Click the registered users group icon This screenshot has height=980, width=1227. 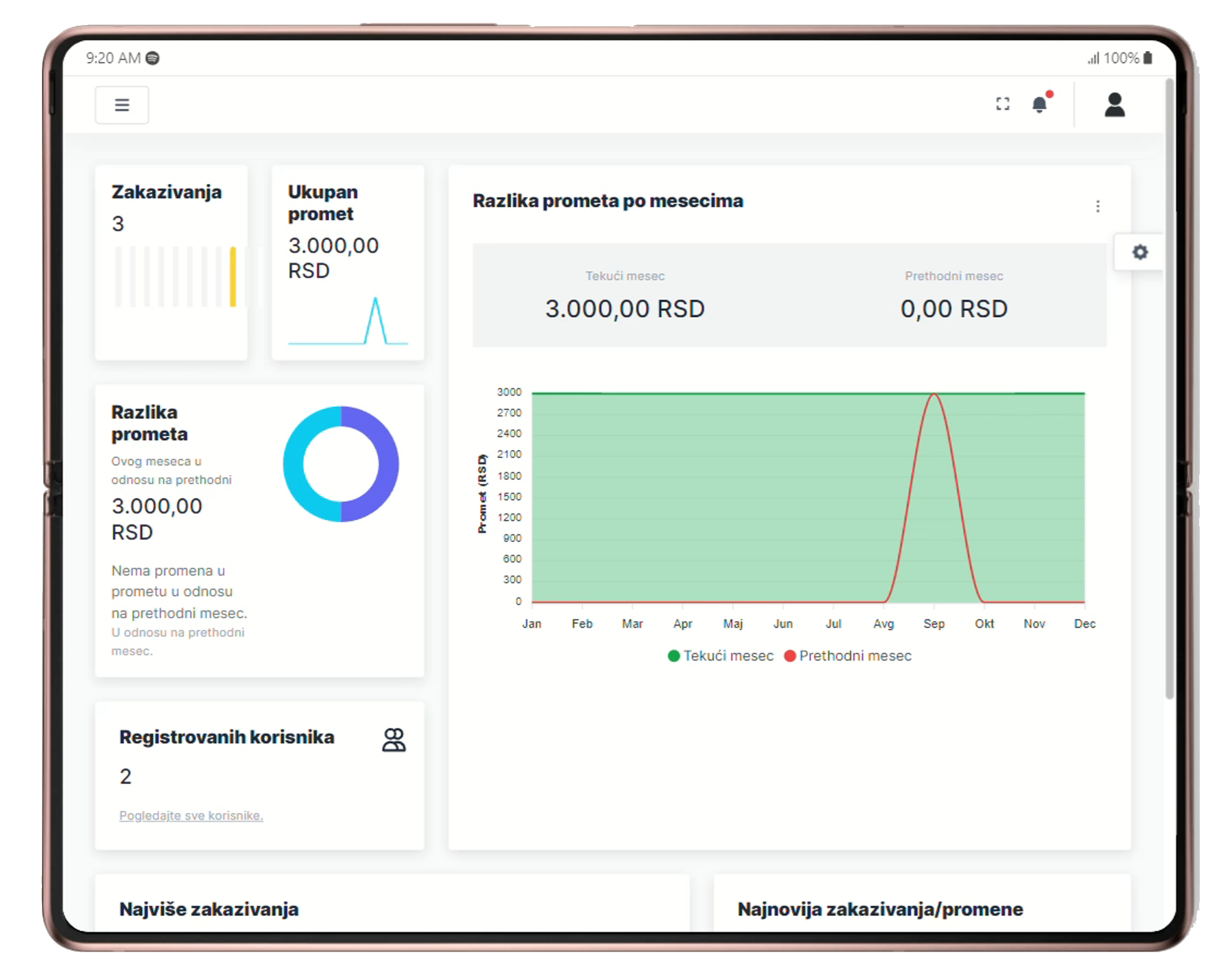(x=393, y=739)
